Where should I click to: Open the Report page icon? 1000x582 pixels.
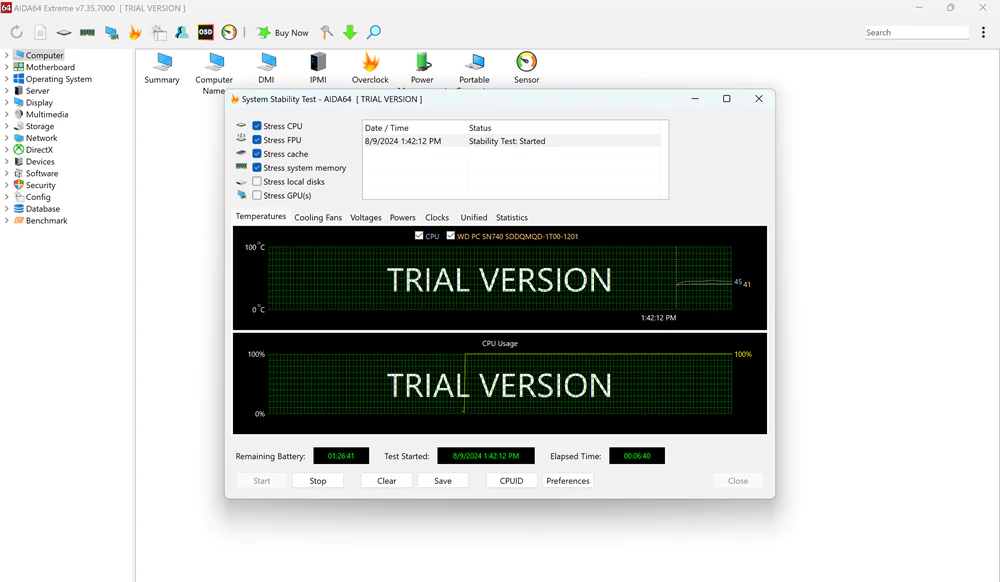pos(40,32)
